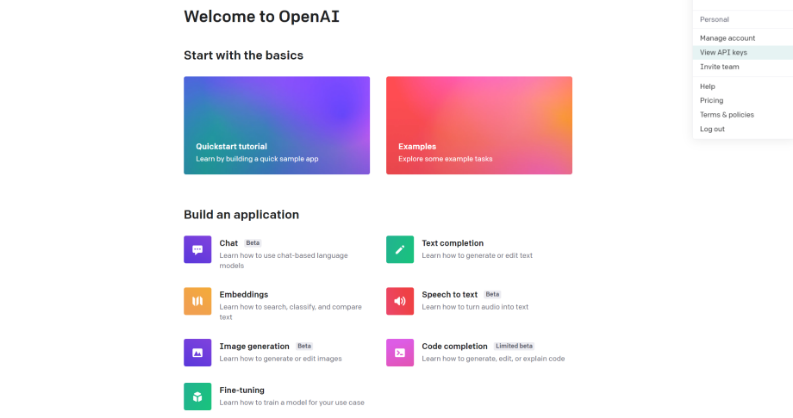Select Pricing in the account menu
793x418 pixels.
click(x=742, y=101)
